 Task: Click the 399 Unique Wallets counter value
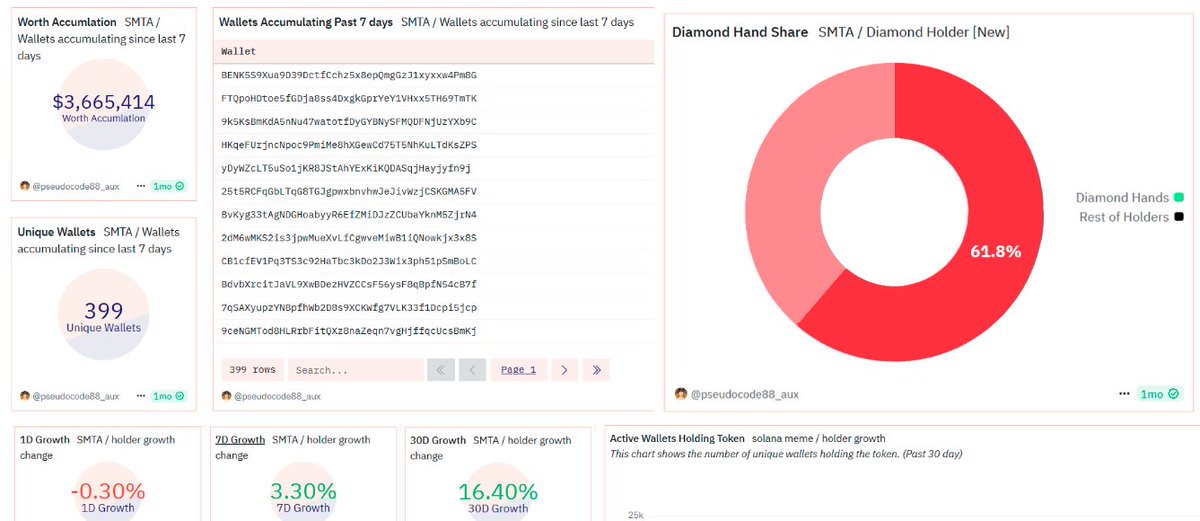(104, 311)
